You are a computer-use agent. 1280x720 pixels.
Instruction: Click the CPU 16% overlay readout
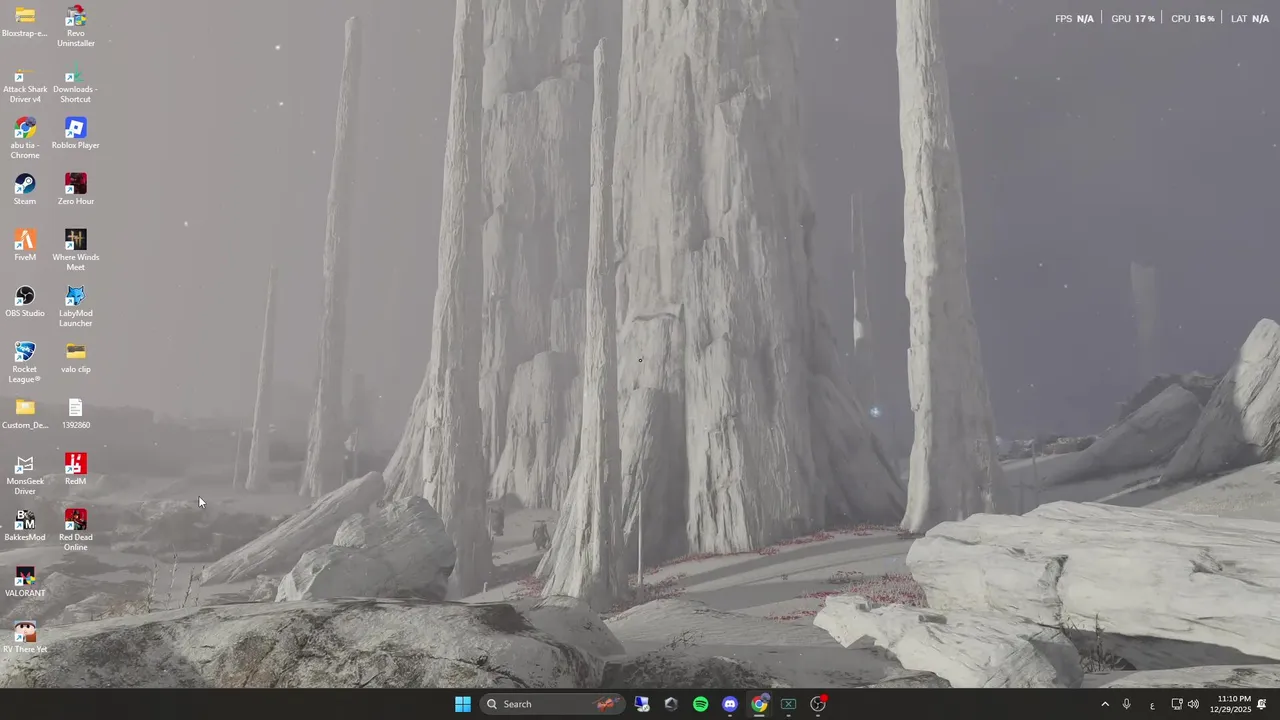(1192, 18)
